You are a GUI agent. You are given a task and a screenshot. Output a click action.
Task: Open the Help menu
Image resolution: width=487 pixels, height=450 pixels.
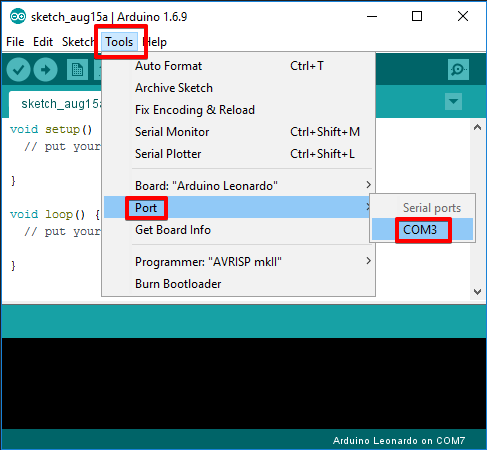(155, 42)
